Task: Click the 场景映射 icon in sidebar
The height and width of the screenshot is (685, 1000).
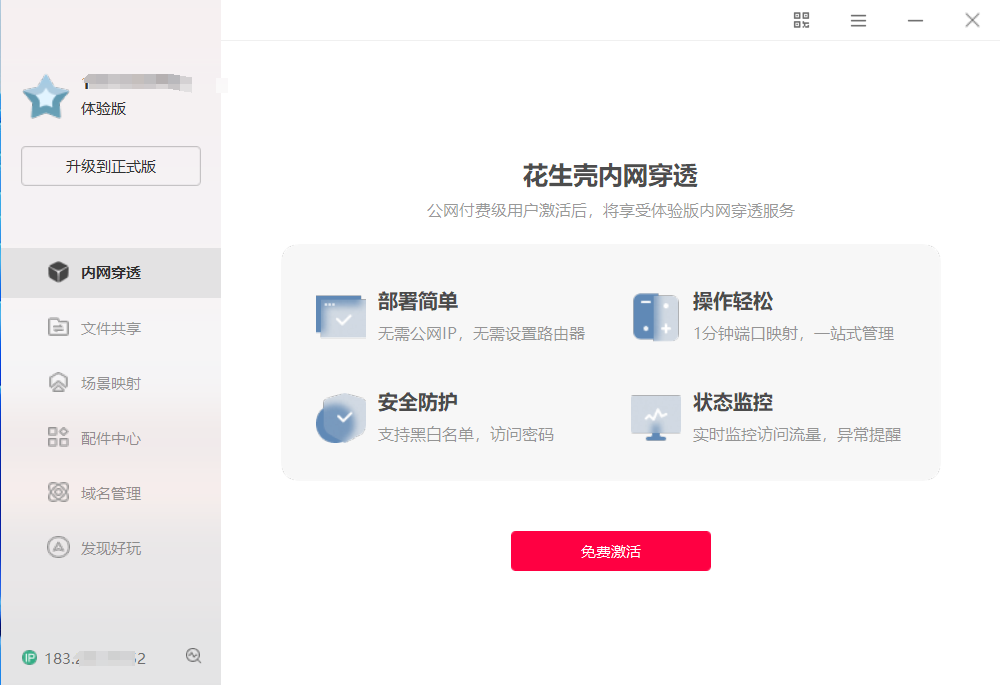Action: point(58,382)
